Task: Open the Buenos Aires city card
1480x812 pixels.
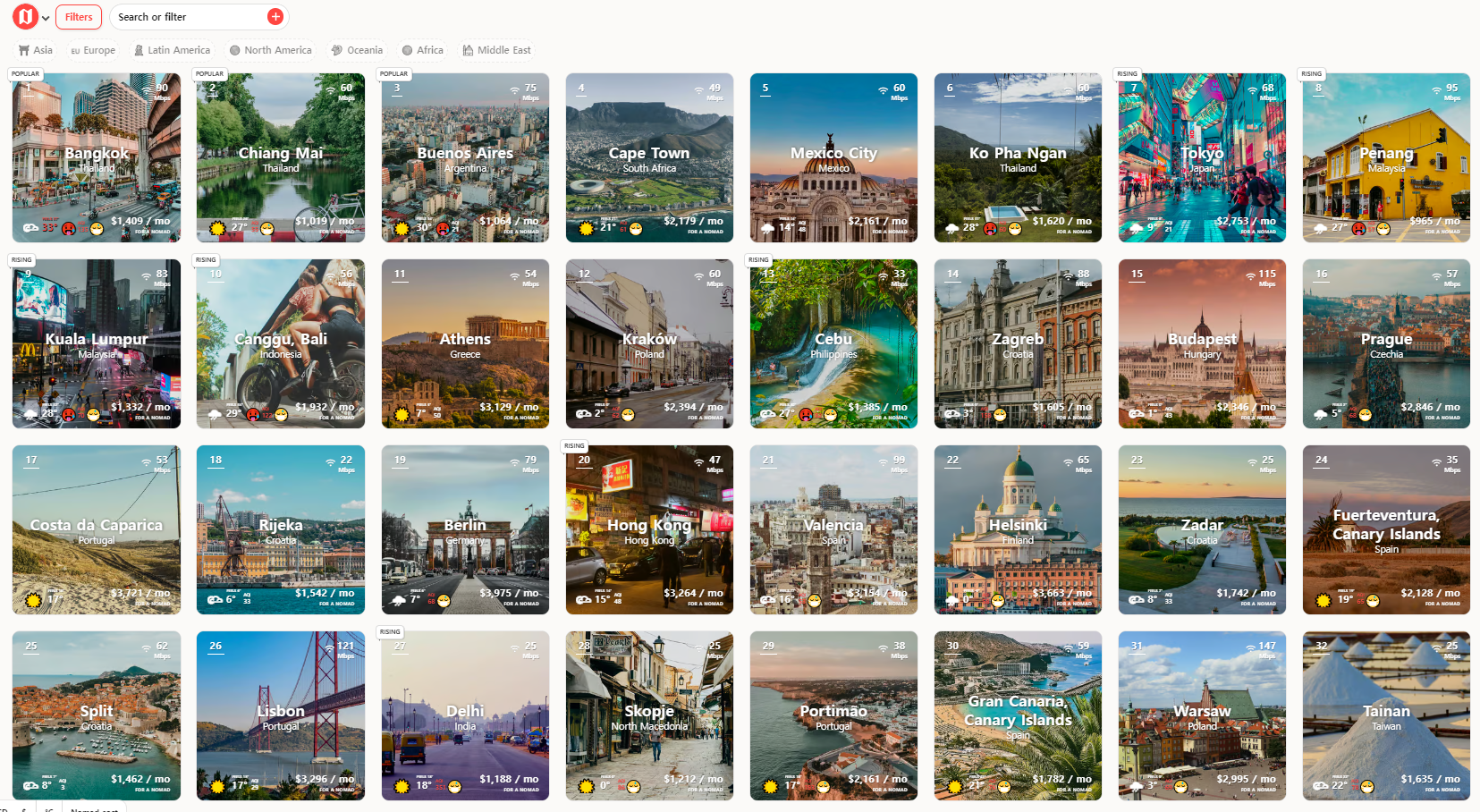Action: tap(465, 157)
